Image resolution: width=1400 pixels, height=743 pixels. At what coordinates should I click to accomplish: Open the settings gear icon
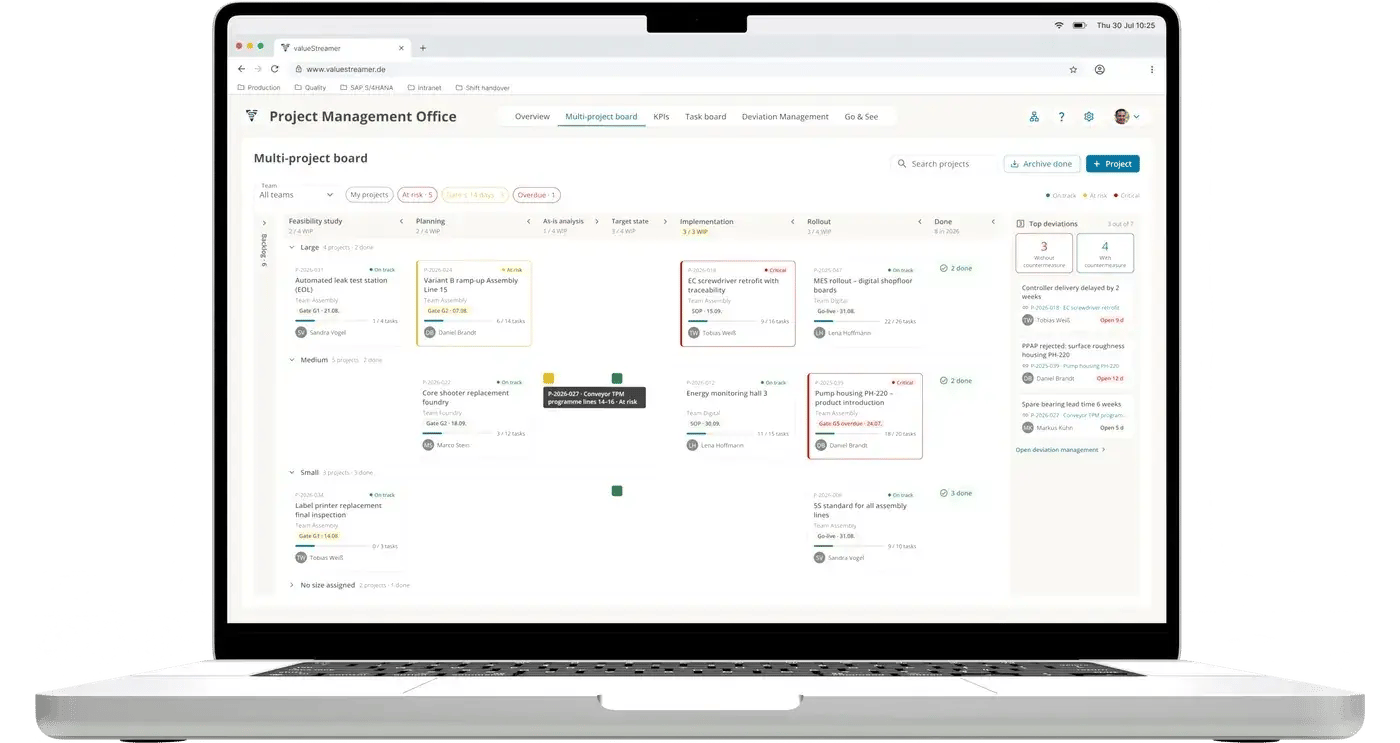pyautogui.click(x=1089, y=117)
